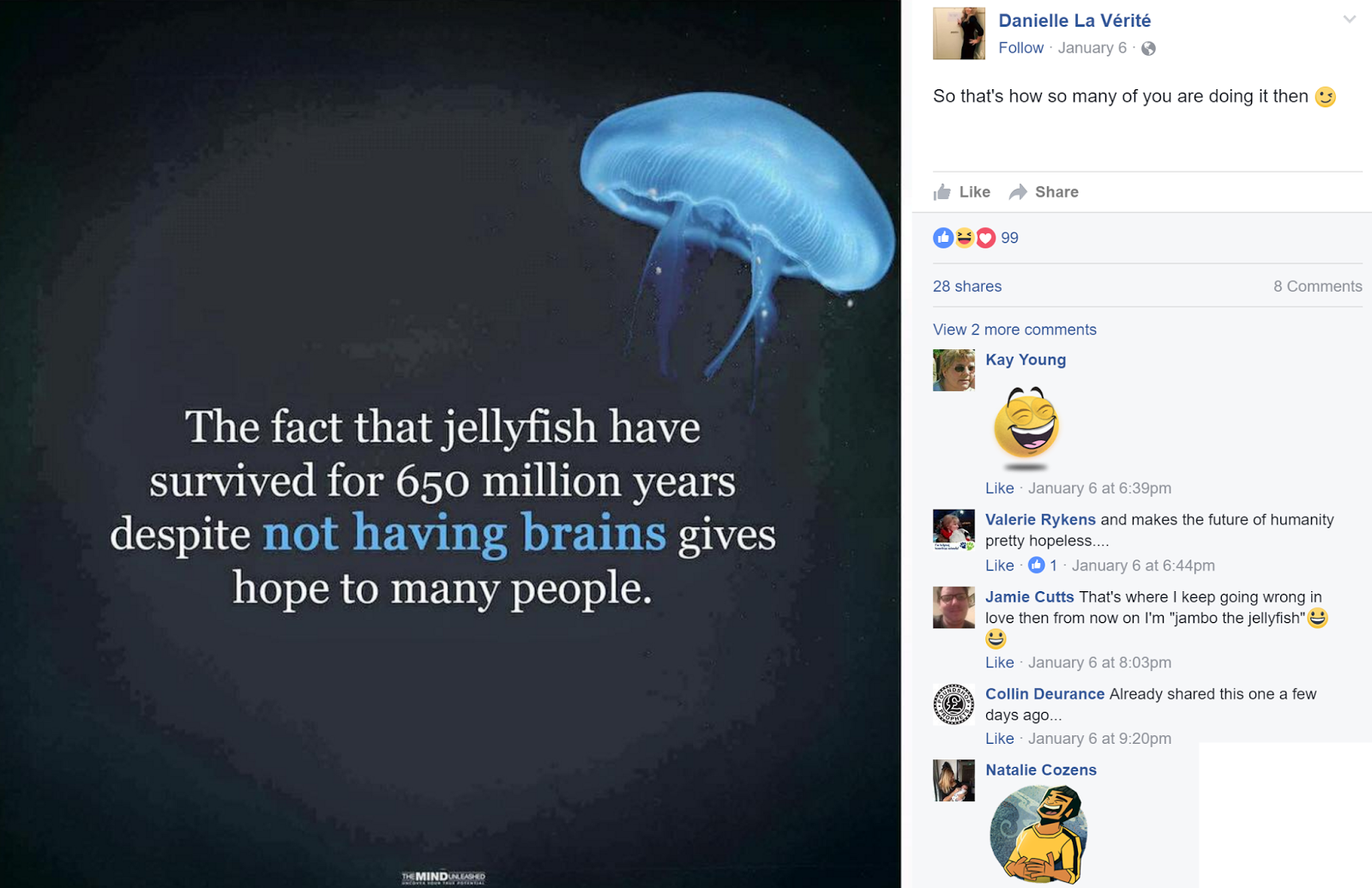This screenshot has width=1372, height=888.
Task: Click the 8 Comments counter
Action: [x=1317, y=287]
